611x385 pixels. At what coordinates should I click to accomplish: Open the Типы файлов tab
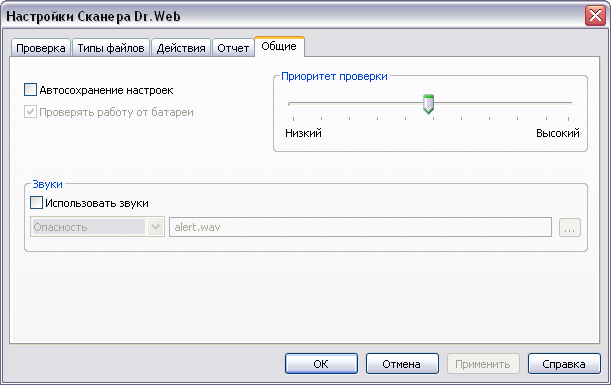111,48
